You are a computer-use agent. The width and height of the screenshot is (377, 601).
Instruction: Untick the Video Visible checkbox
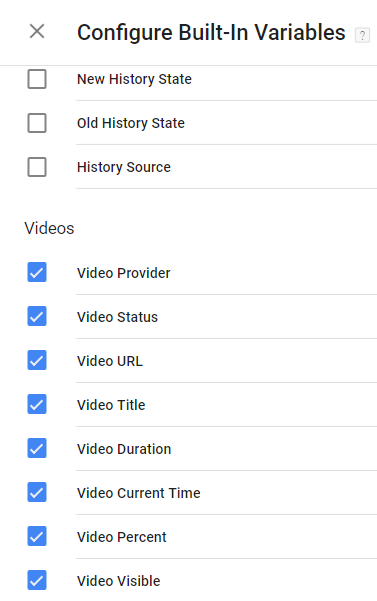37,580
